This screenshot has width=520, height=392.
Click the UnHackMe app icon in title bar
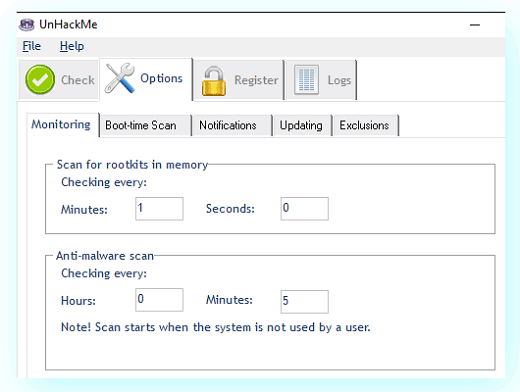[x=27, y=25]
